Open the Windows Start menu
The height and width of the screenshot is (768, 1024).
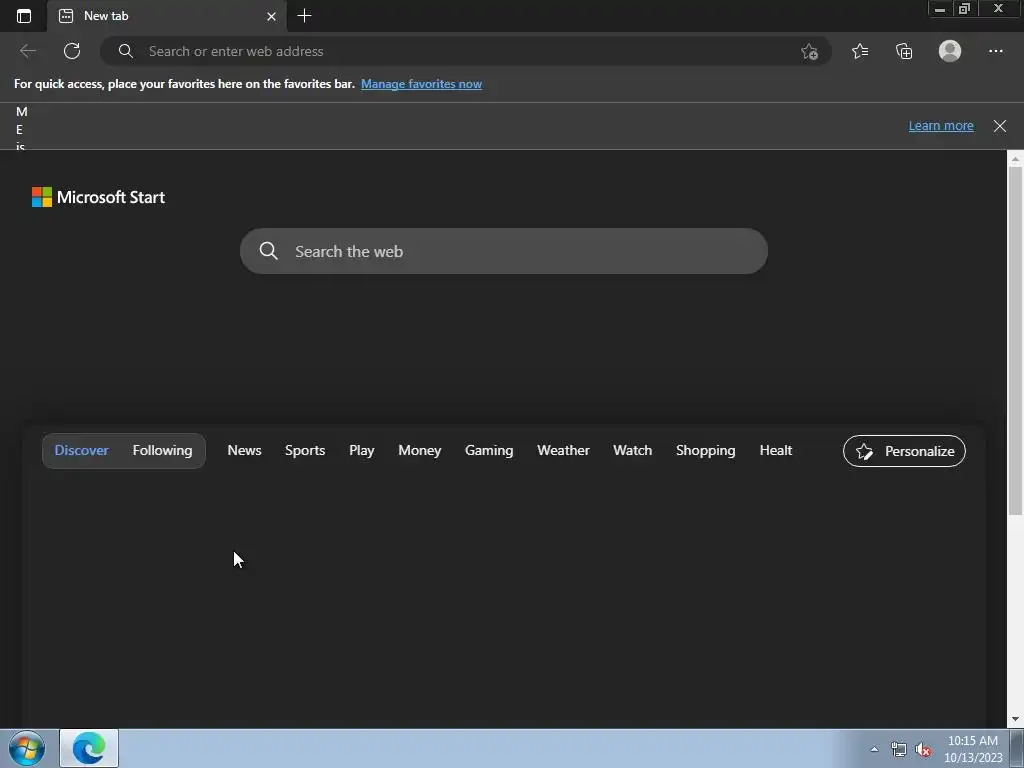(27, 748)
